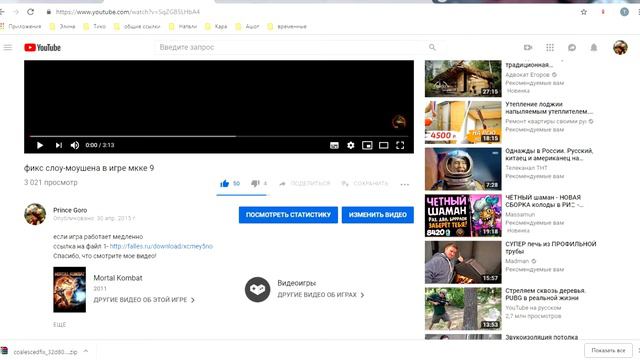The image size is (640, 360).
Task: Like the video with thumbs up
Action: pos(224,184)
